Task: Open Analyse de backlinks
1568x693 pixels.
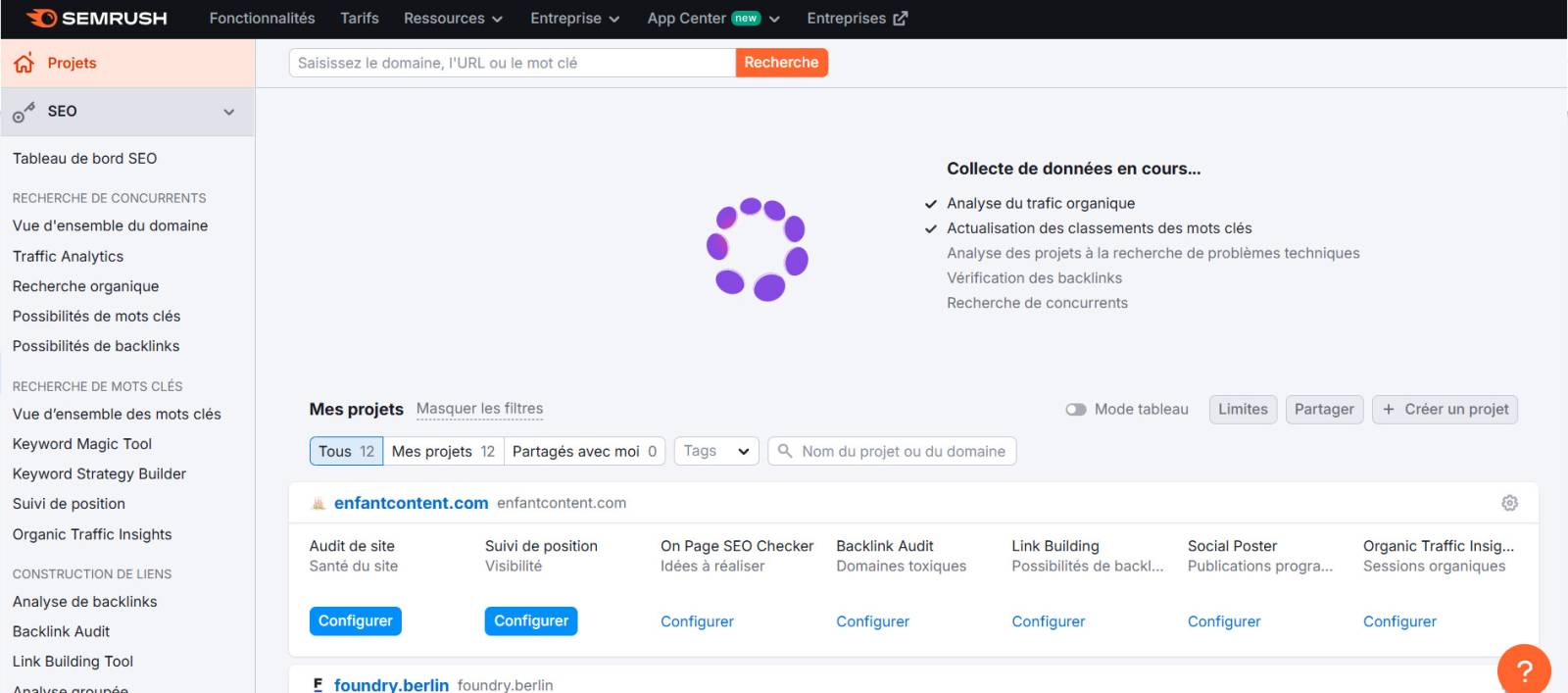Action: coord(84,602)
